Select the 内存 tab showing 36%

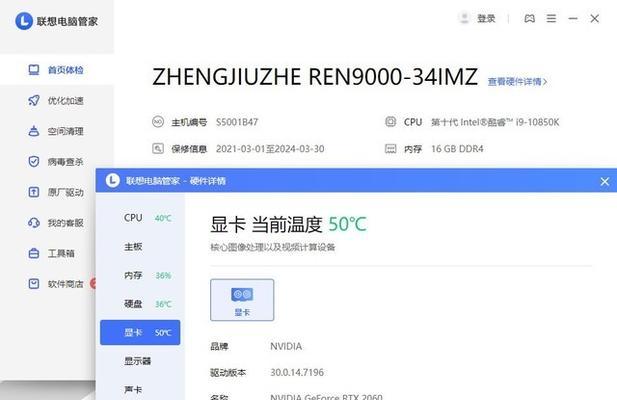(x=140, y=275)
